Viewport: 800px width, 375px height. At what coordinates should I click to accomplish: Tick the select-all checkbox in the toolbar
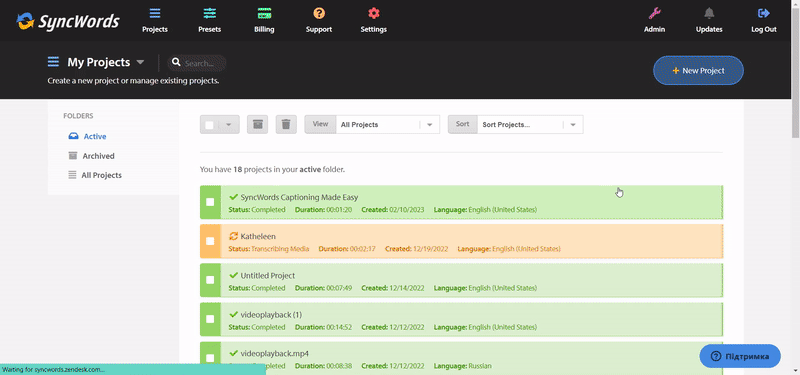(x=210, y=124)
